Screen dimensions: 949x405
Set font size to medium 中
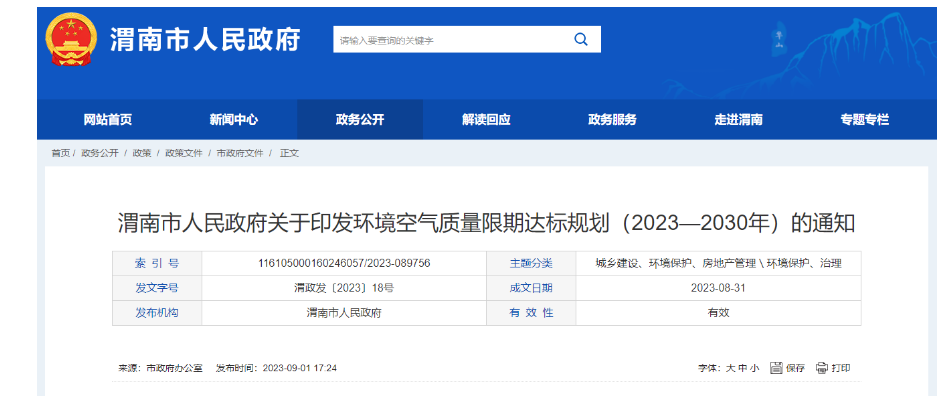tap(743, 368)
